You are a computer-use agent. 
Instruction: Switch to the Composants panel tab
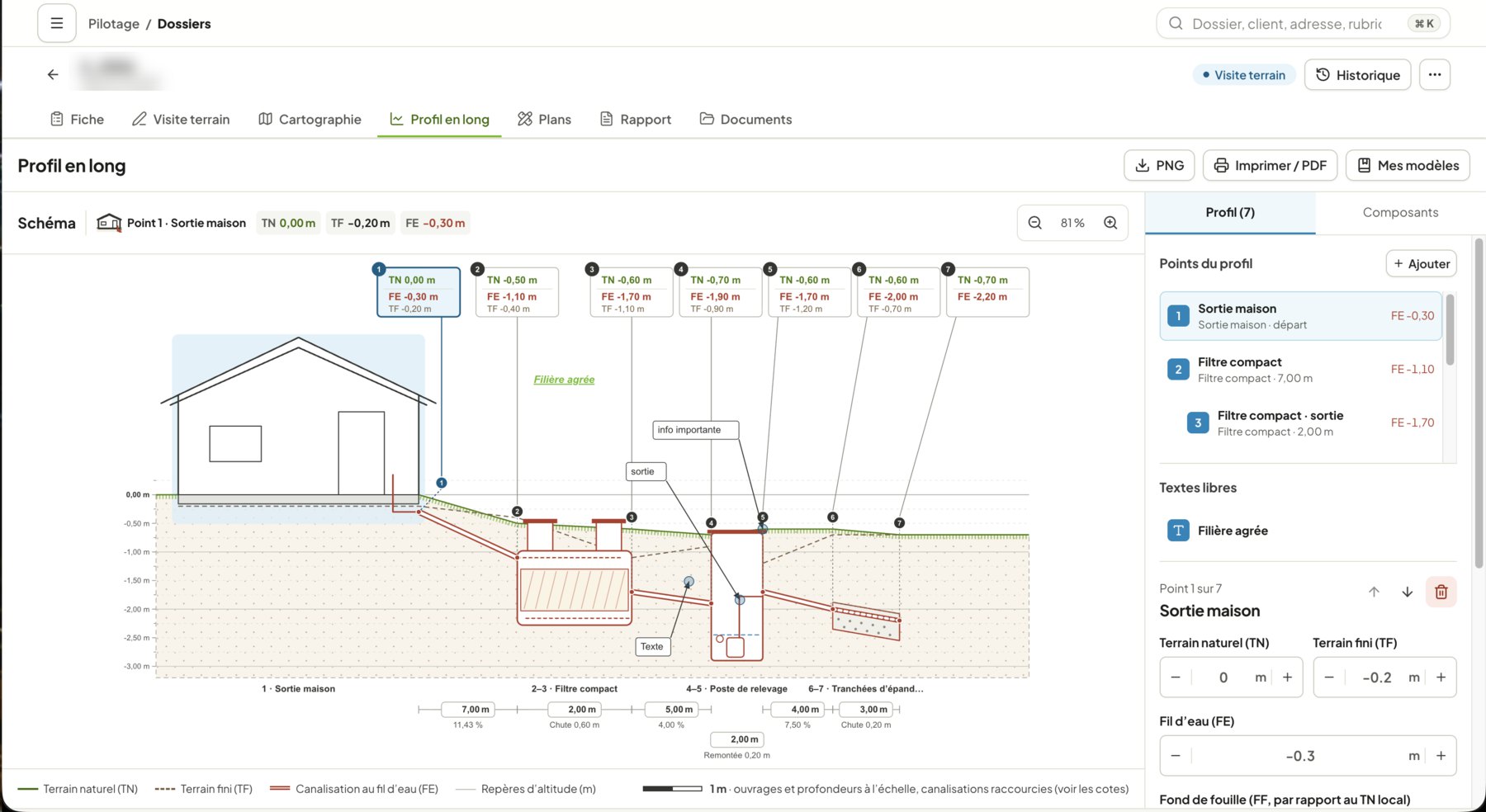pos(1400,212)
